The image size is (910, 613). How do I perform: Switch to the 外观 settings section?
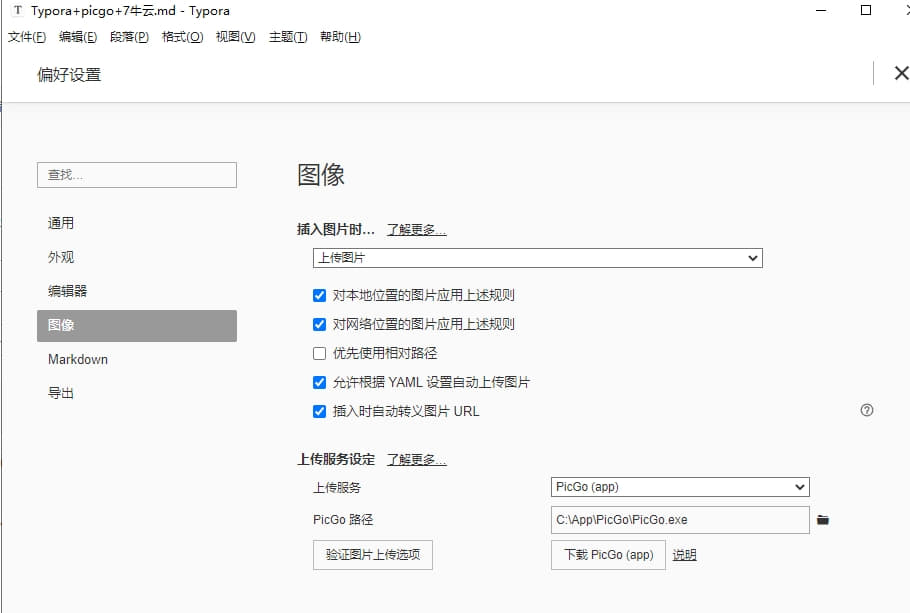click(x=62, y=257)
